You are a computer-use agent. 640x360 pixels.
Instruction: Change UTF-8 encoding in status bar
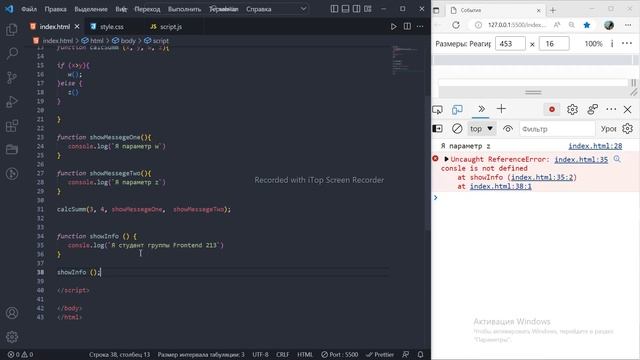pos(260,355)
